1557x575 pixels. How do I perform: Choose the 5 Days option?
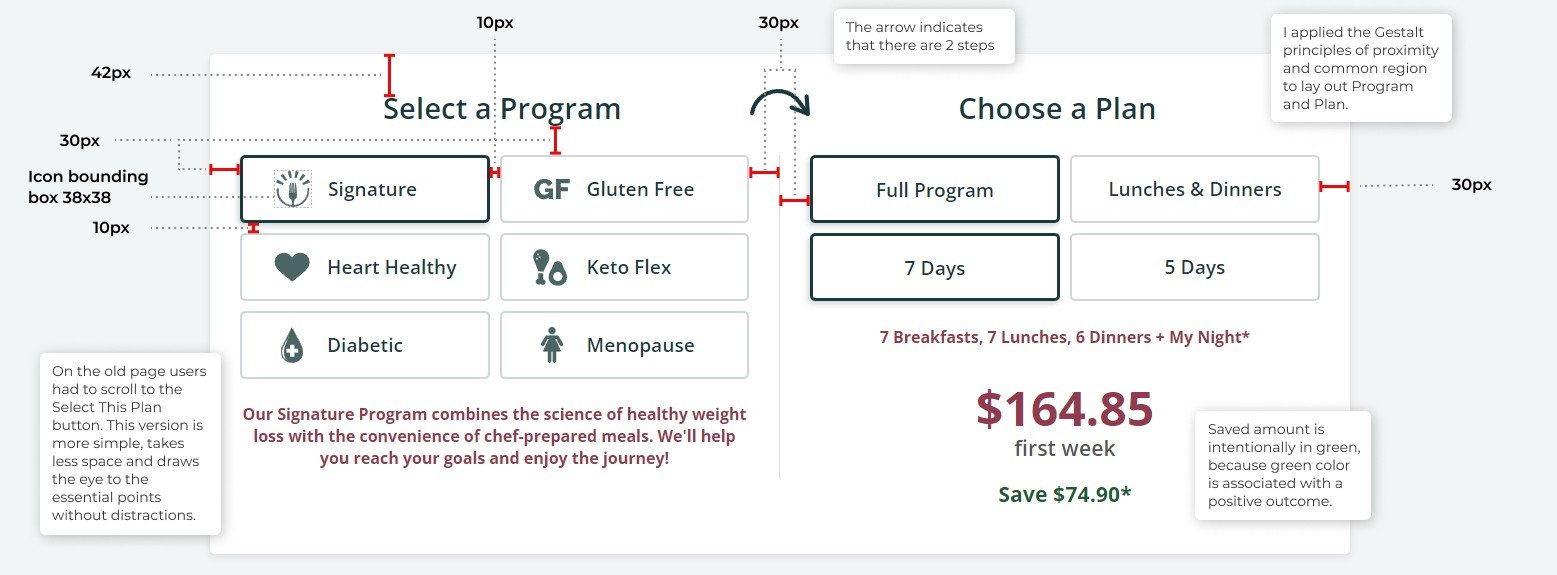coord(1195,267)
